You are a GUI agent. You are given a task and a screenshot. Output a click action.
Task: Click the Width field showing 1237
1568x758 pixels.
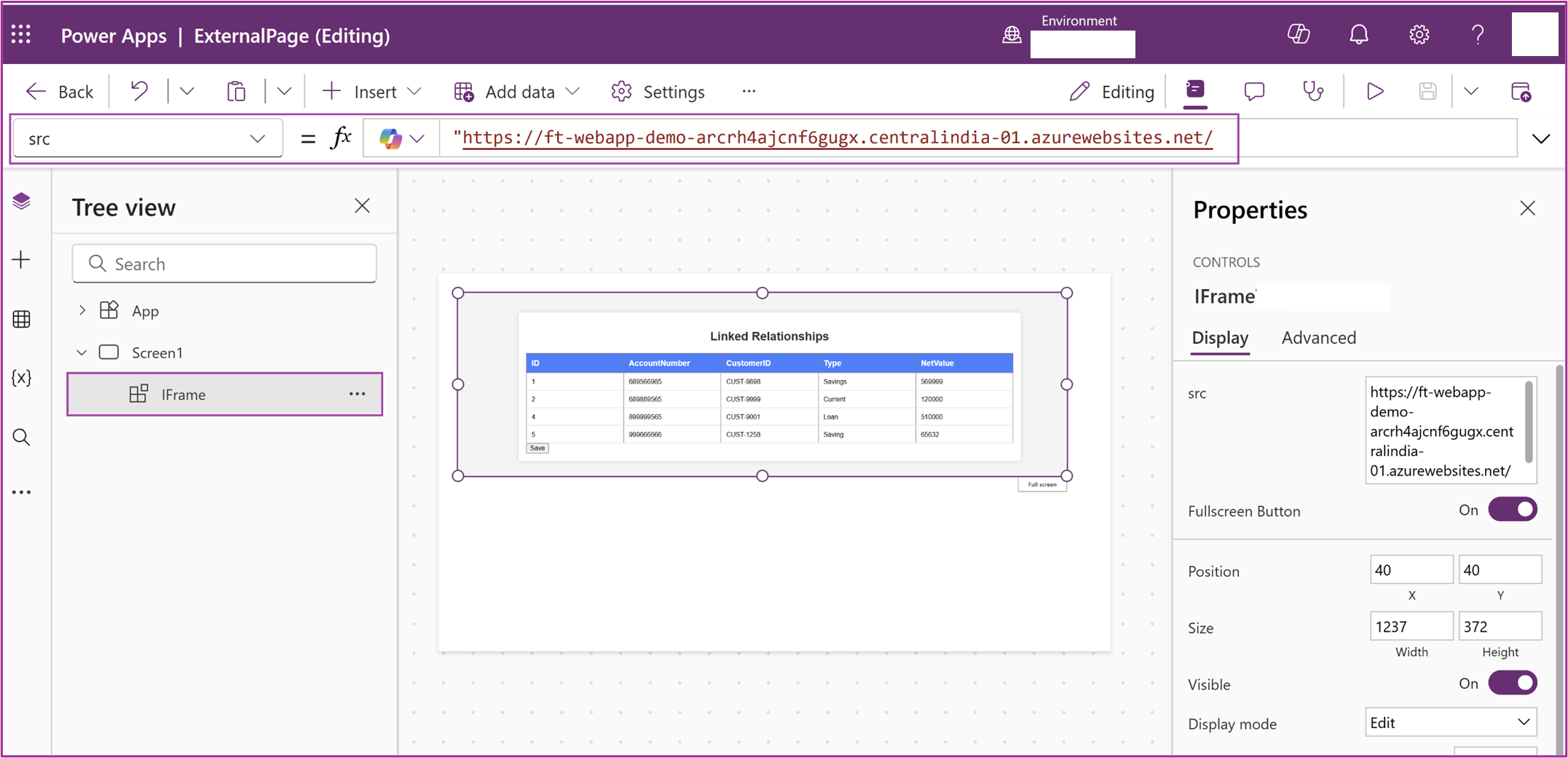click(1411, 625)
